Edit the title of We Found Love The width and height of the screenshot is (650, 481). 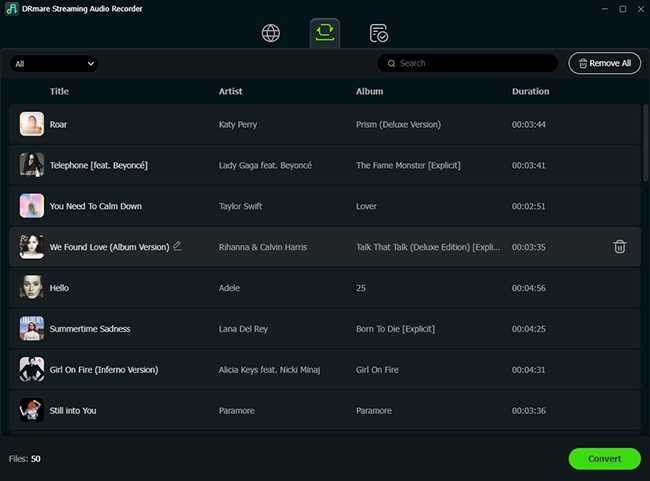coord(177,246)
